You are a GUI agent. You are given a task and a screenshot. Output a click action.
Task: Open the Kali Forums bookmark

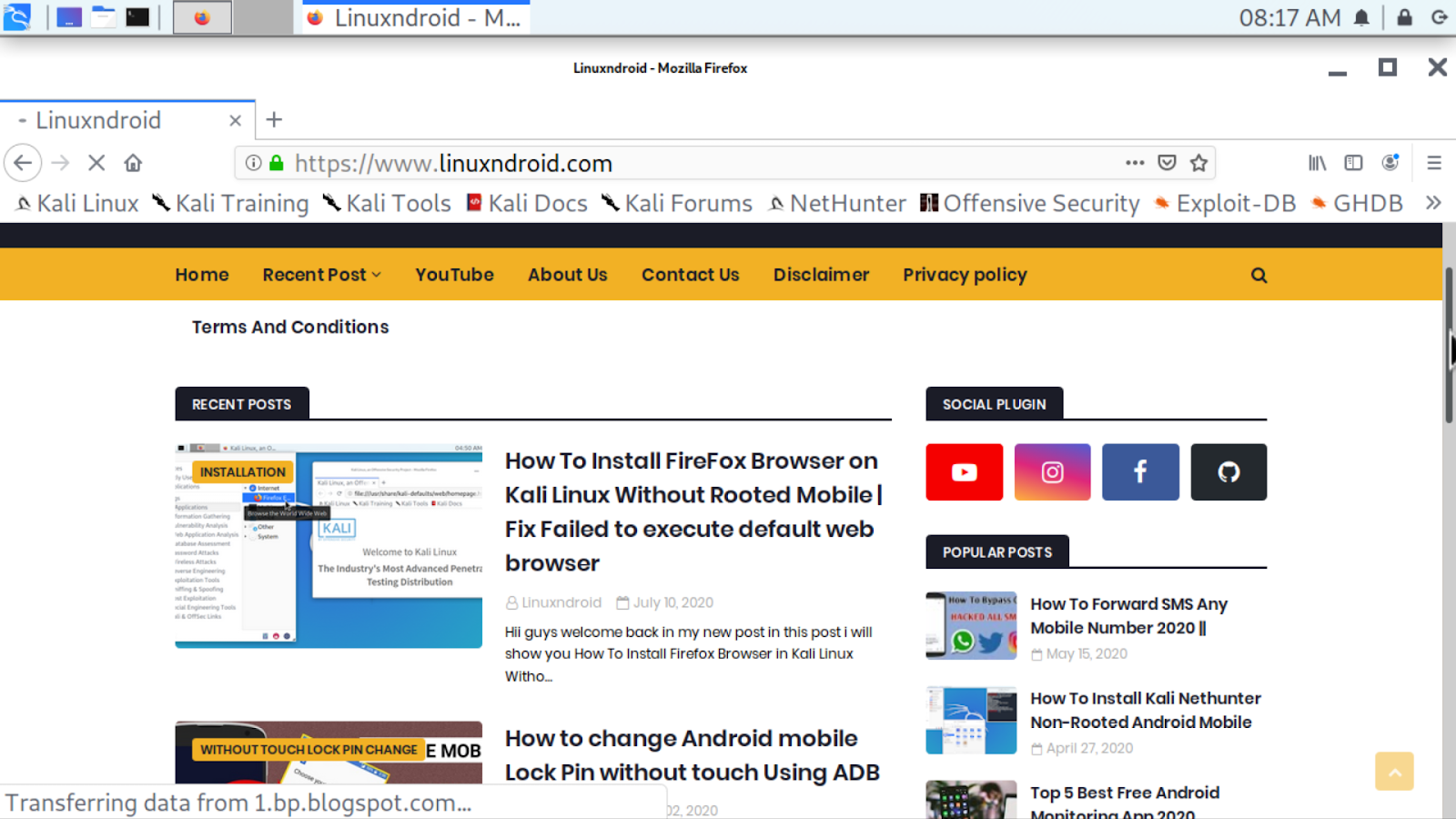click(x=677, y=203)
